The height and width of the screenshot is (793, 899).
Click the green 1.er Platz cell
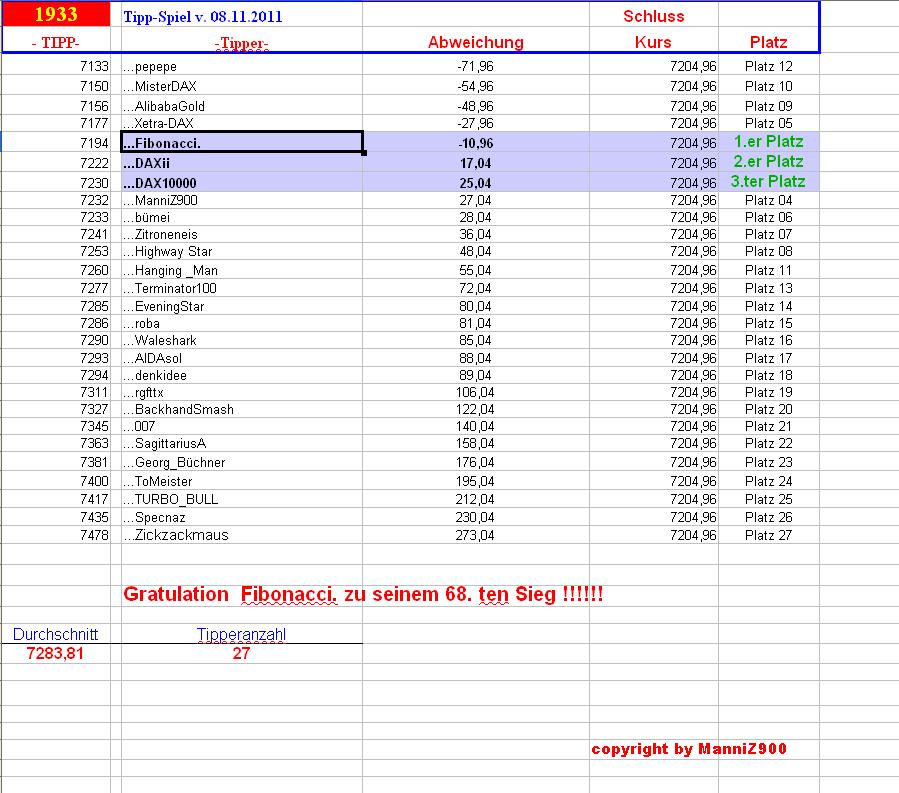click(x=768, y=142)
